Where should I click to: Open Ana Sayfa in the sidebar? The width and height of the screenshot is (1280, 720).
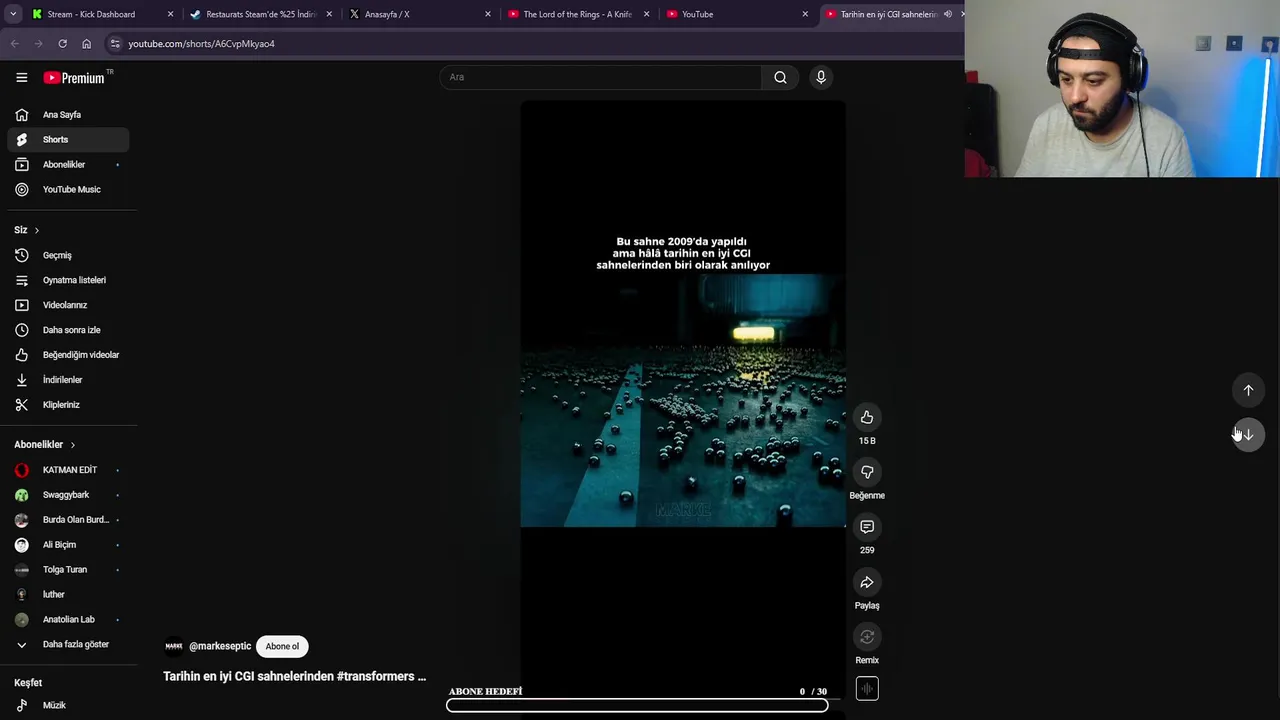[68, 115]
